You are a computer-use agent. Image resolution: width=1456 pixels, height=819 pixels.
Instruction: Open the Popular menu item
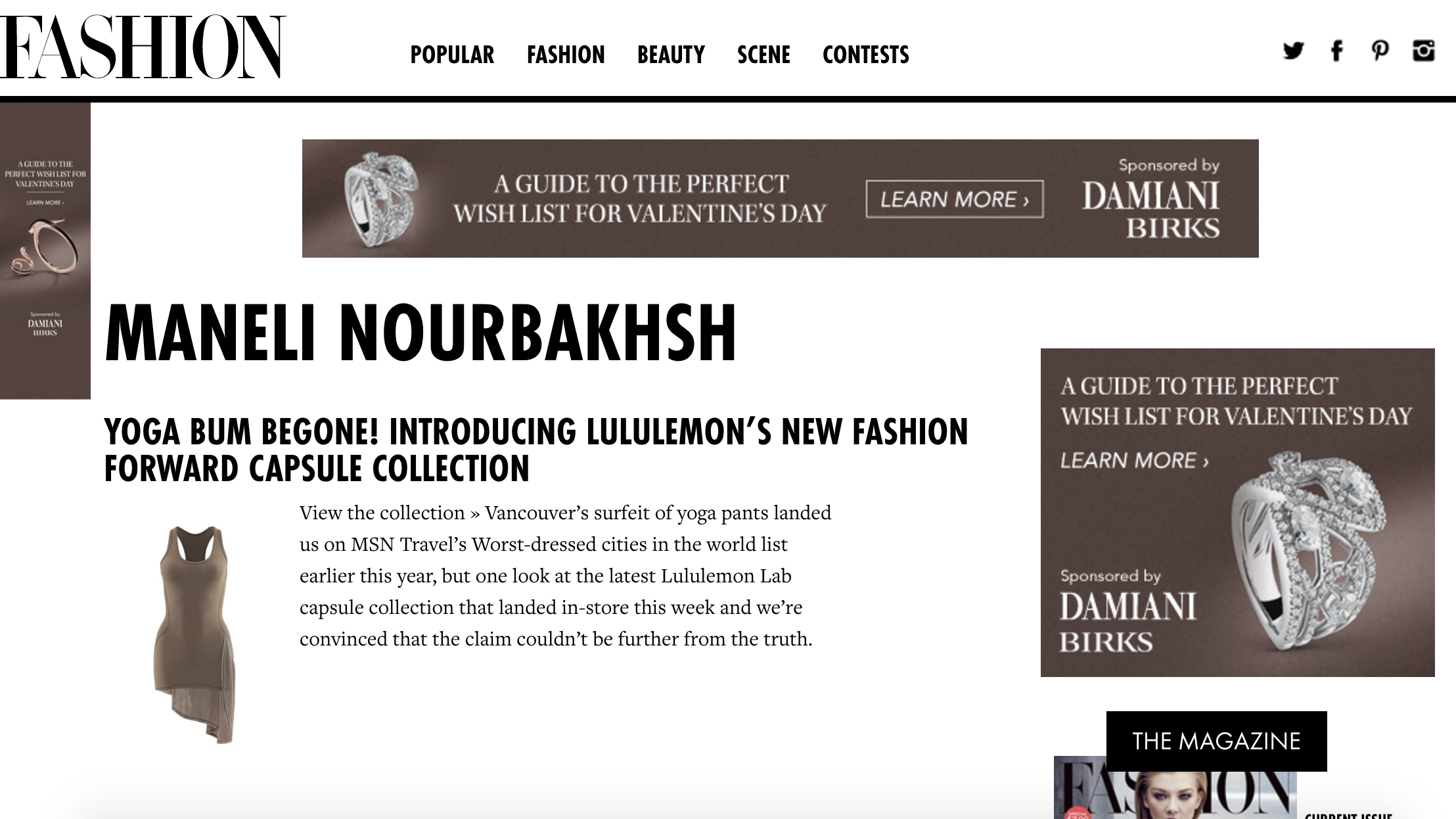(x=452, y=55)
